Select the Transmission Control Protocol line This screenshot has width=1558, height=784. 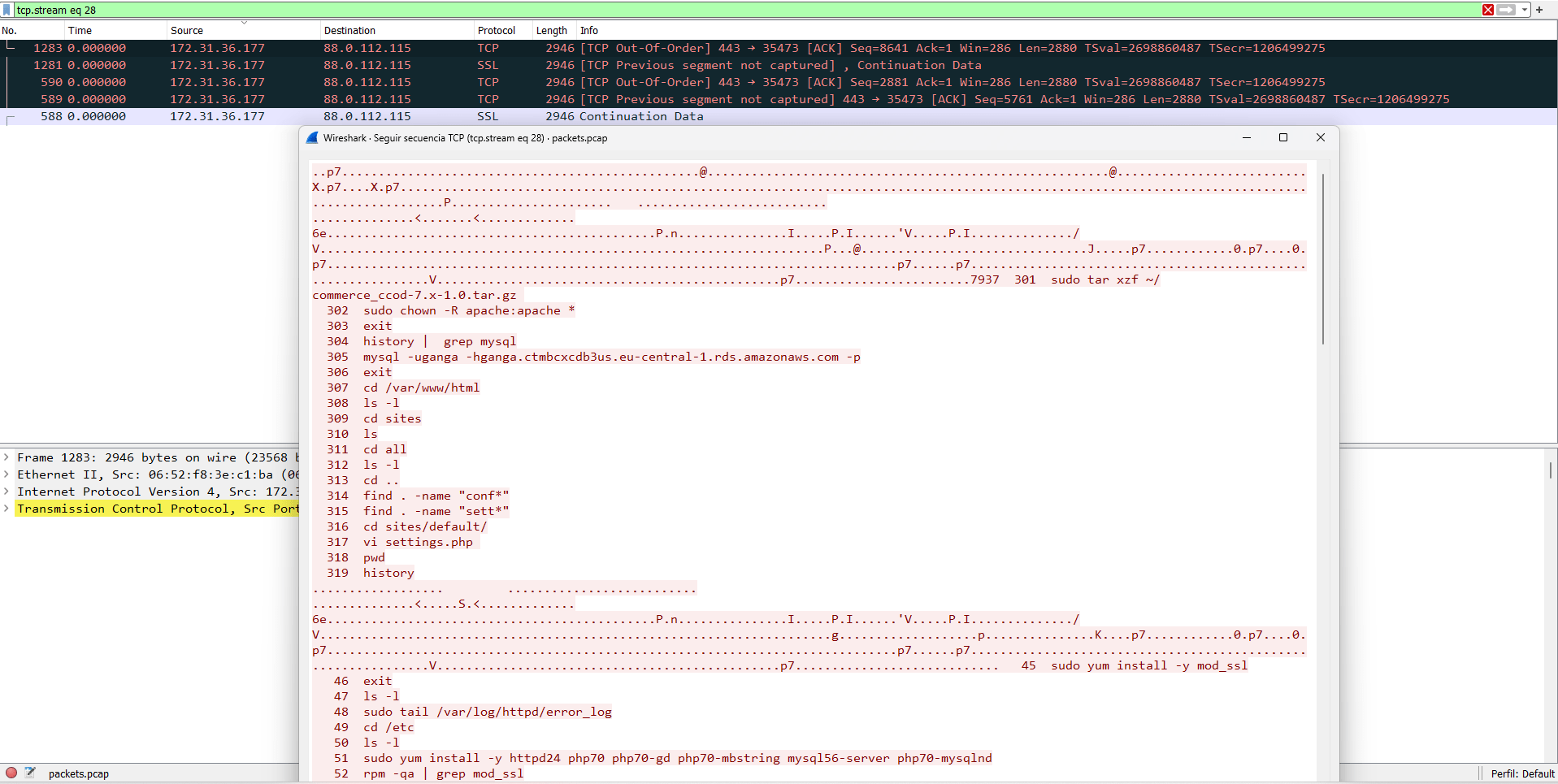[158, 509]
